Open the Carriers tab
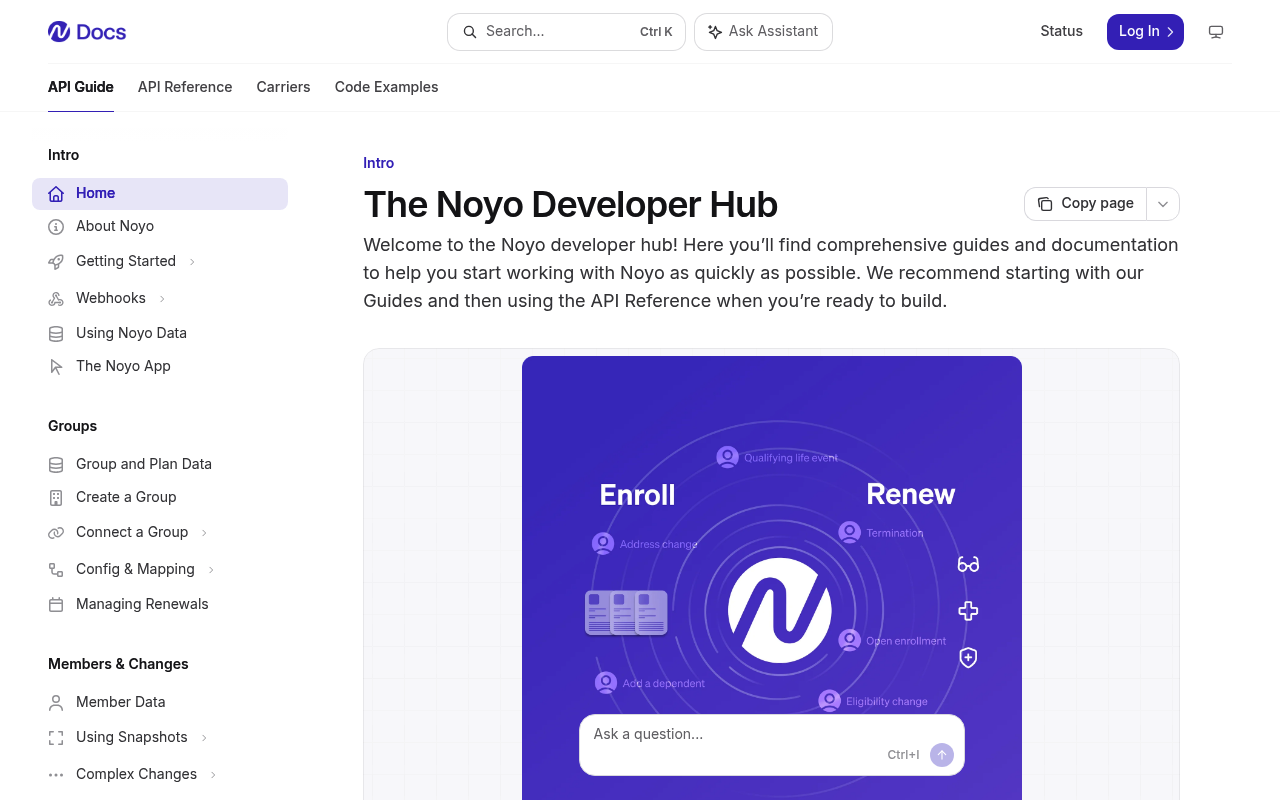The image size is (1280, 800). click(x=284, y=87)
